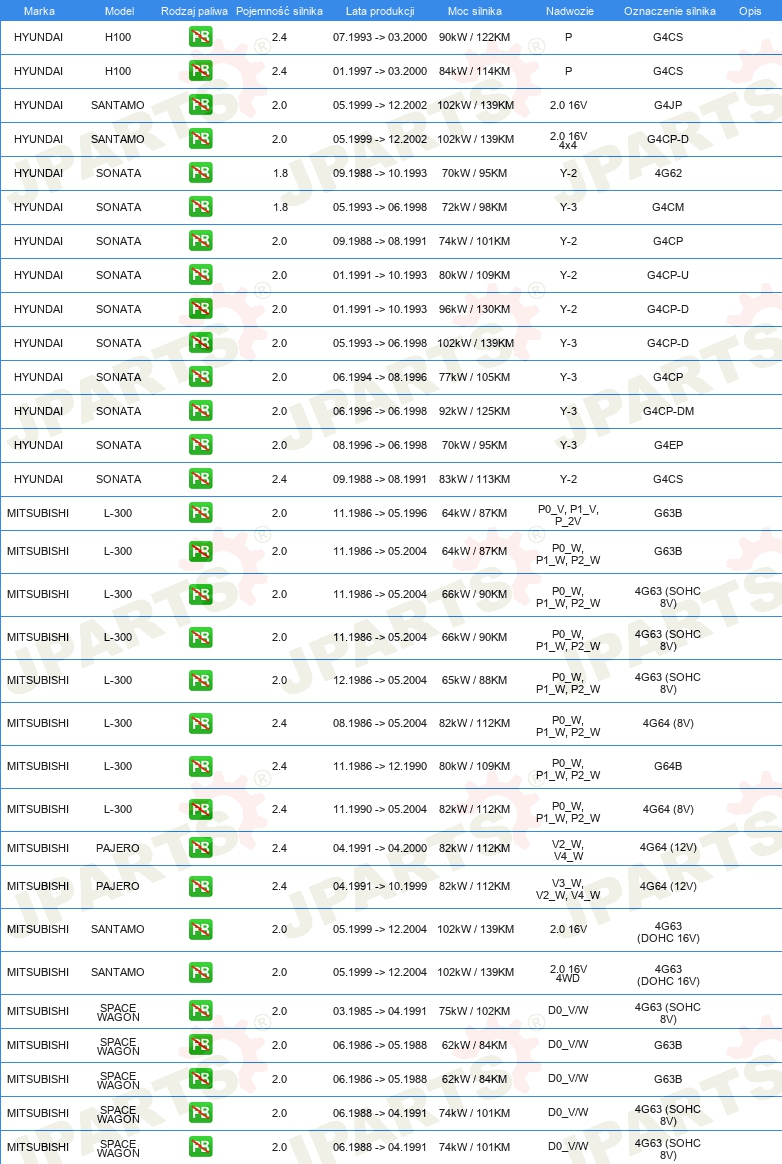Screen dimensions: 782x1164
Task: Click the Moc silnika column header
Action: [475, 11]
